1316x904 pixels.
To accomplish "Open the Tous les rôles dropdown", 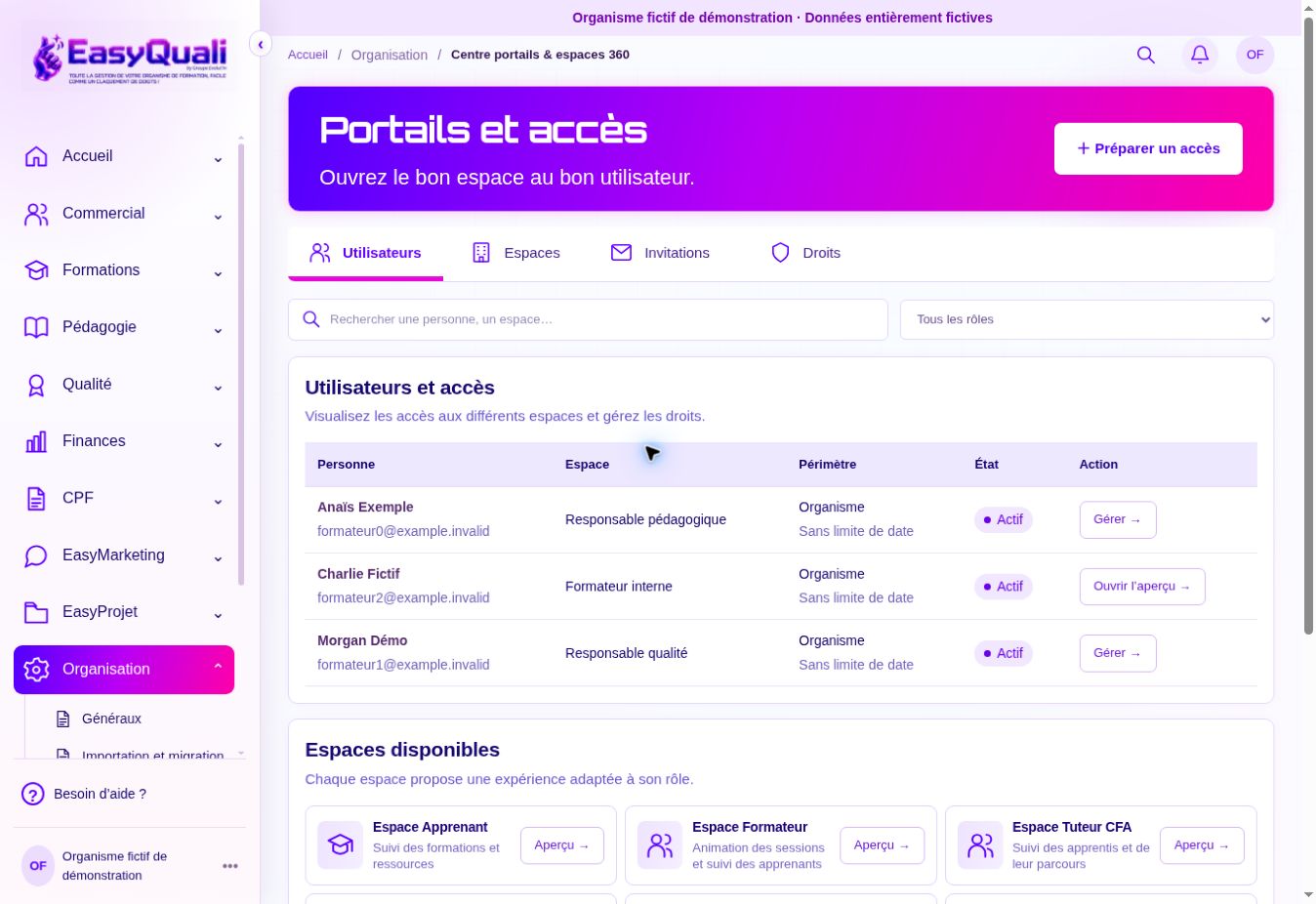I will click(x=1087, y=319).
